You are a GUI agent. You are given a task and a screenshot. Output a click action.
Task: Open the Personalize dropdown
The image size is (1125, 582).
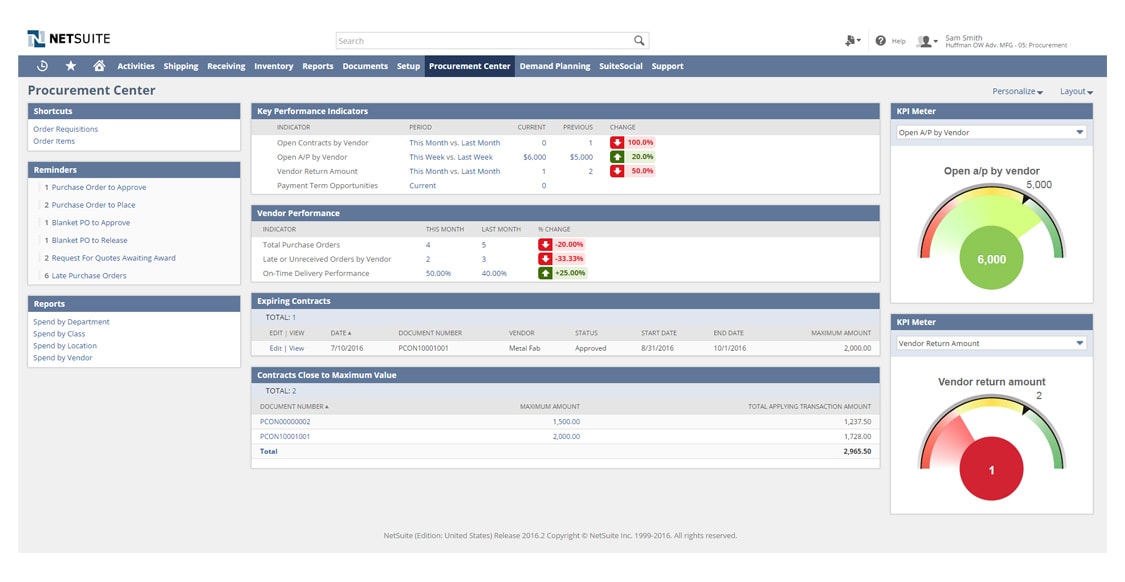coord(1017,91)
